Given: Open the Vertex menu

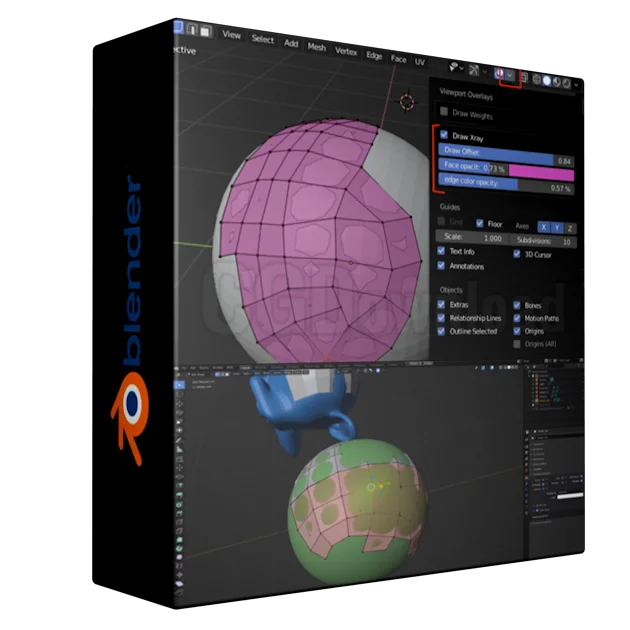Looking at the screenshot, I should coord(346,51).
